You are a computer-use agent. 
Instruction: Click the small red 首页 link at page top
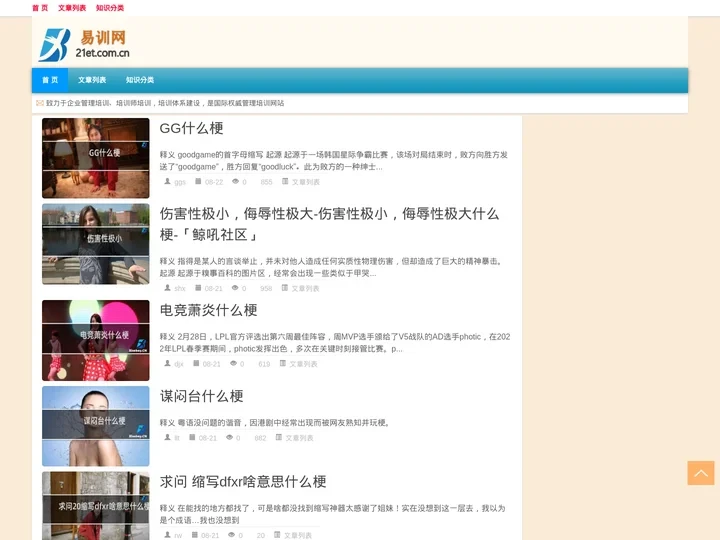(x=40, y=8)
